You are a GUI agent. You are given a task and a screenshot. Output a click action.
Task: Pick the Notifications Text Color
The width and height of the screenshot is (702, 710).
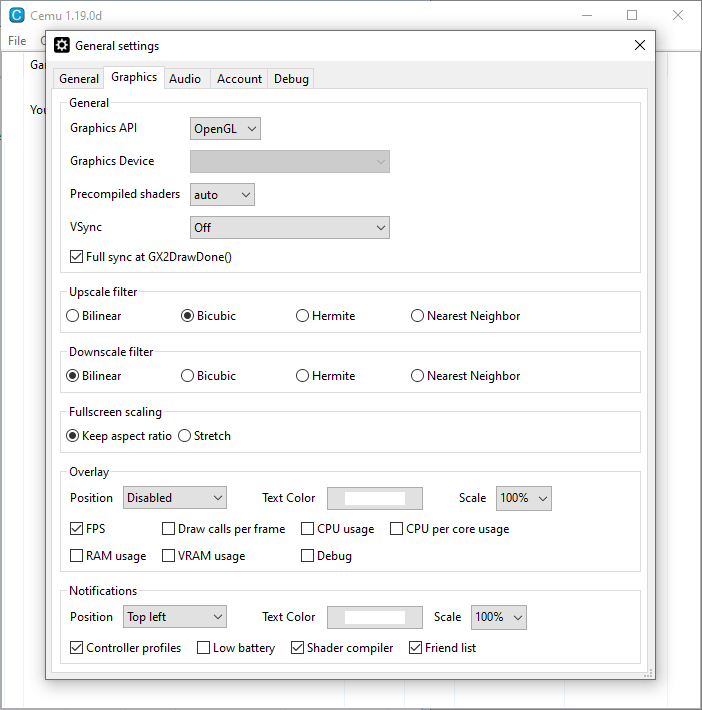pyautogui.click(x=375, y=618)
